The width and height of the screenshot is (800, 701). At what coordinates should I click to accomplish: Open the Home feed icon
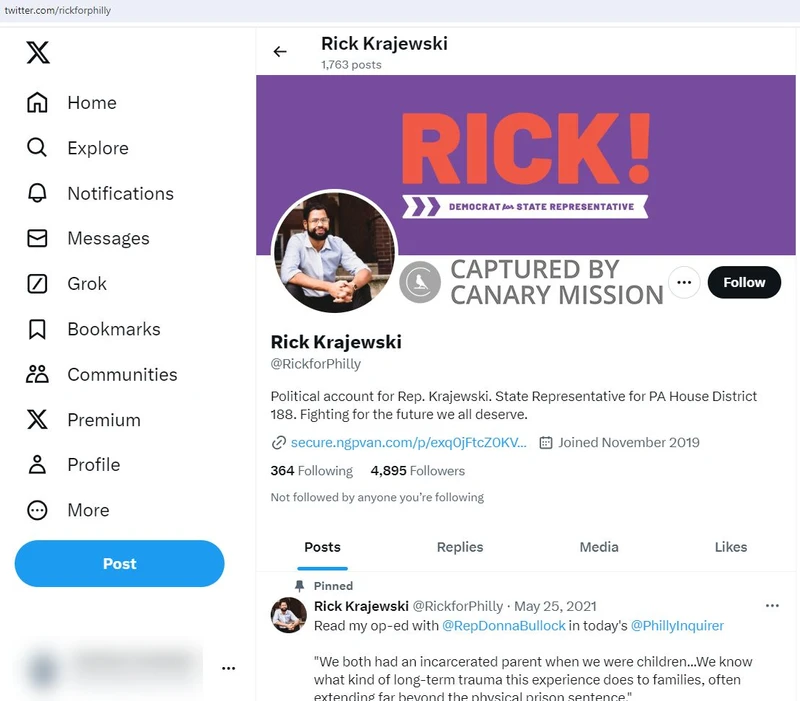(x=37, y=102)
